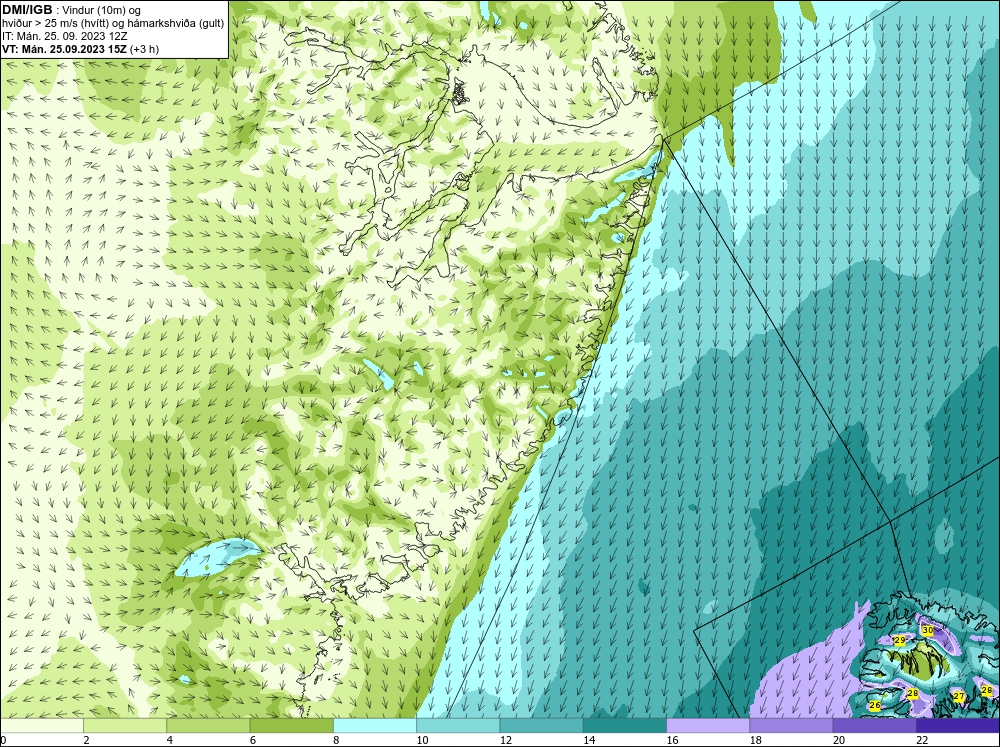This screenshot has height=747, width=1000.
Task: Click the legend scale number 6
Action: [253, 740]
